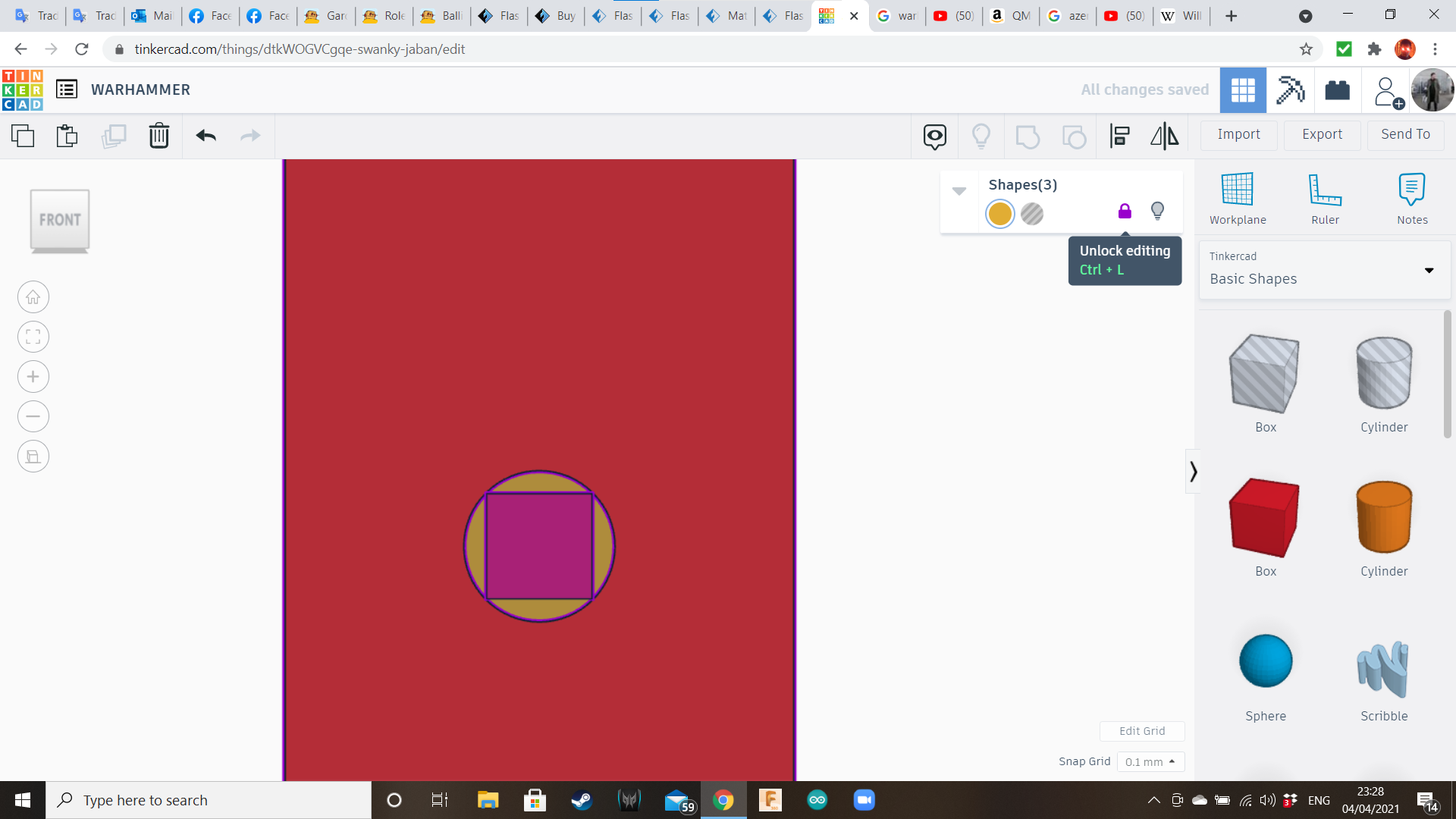Zoom in with the plus button
This screenshot has width=1456, height=819.
pos(33,377)
